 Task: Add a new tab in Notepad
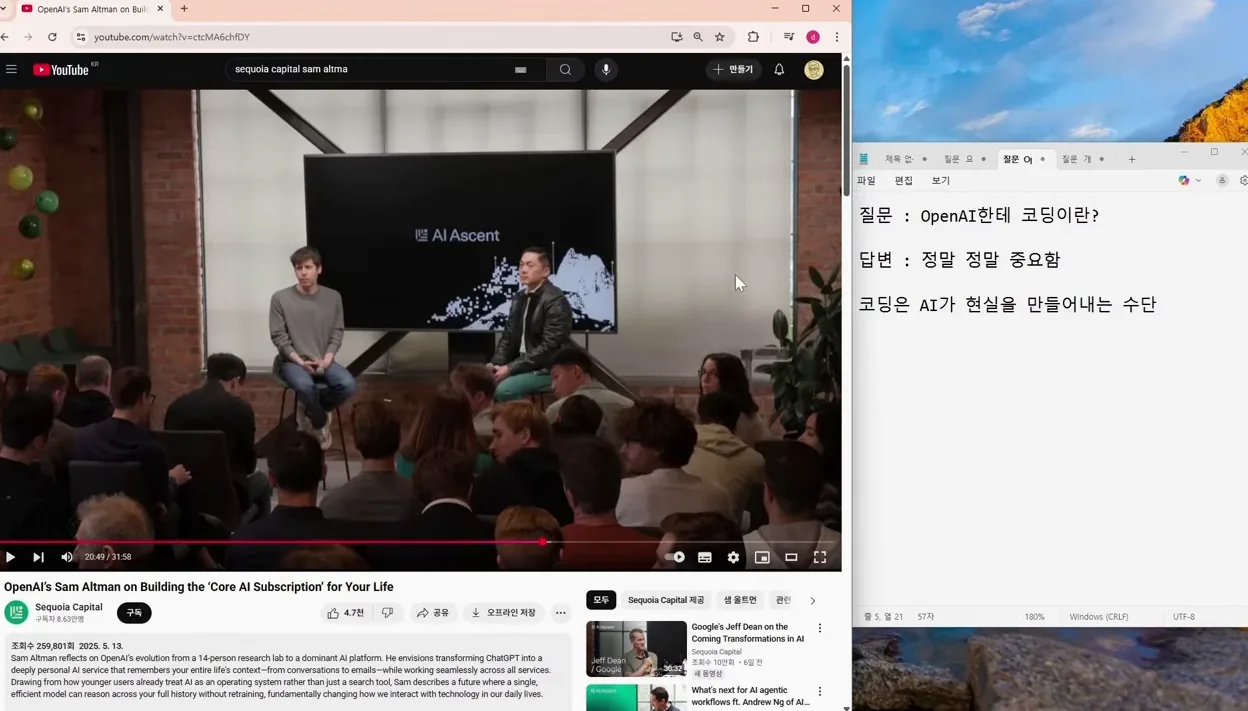pyautogui.click(x=1132, y=159)
